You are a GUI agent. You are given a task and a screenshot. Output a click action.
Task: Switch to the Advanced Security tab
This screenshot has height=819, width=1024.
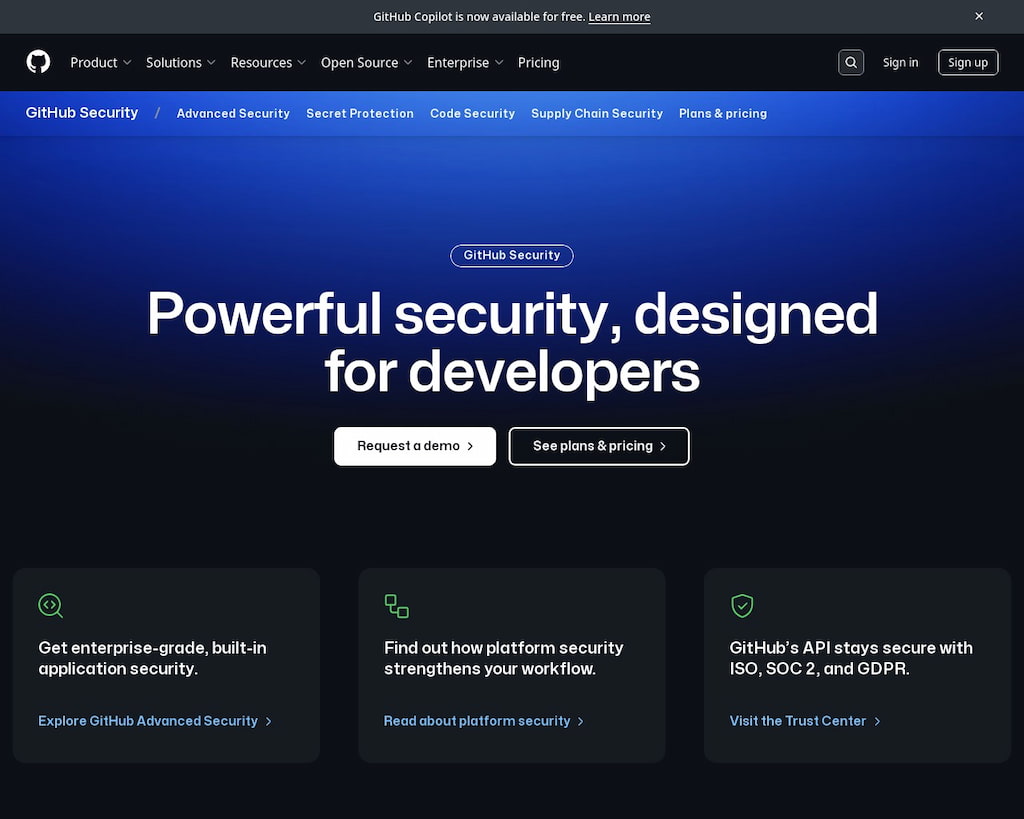tap(233, 113)
